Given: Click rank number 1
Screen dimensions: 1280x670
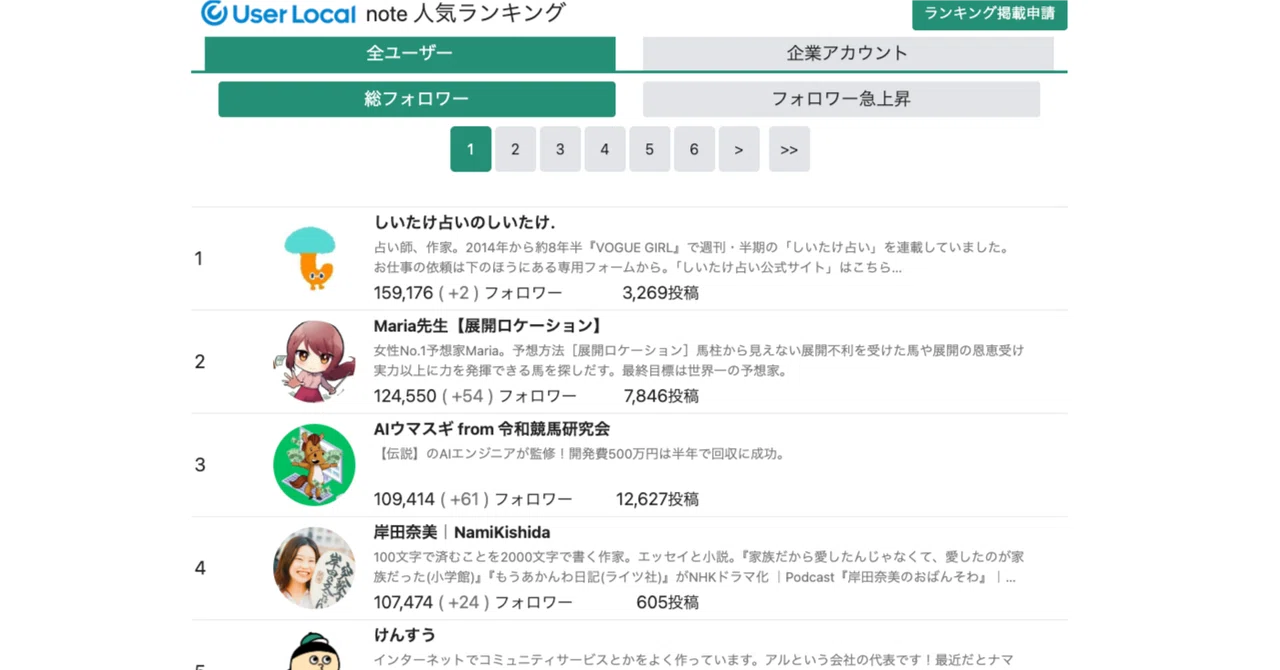Looking at the screenshot, I should coord(199,259).
